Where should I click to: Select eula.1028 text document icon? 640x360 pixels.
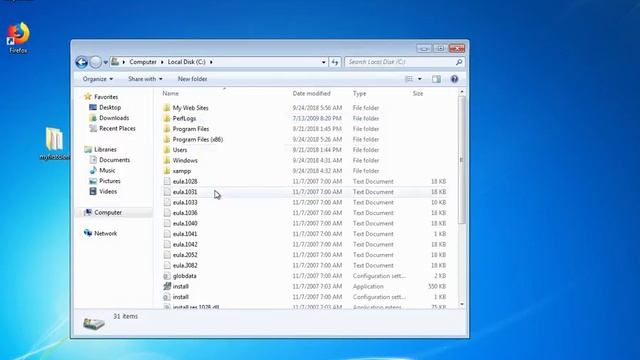(x=167, y=181)
